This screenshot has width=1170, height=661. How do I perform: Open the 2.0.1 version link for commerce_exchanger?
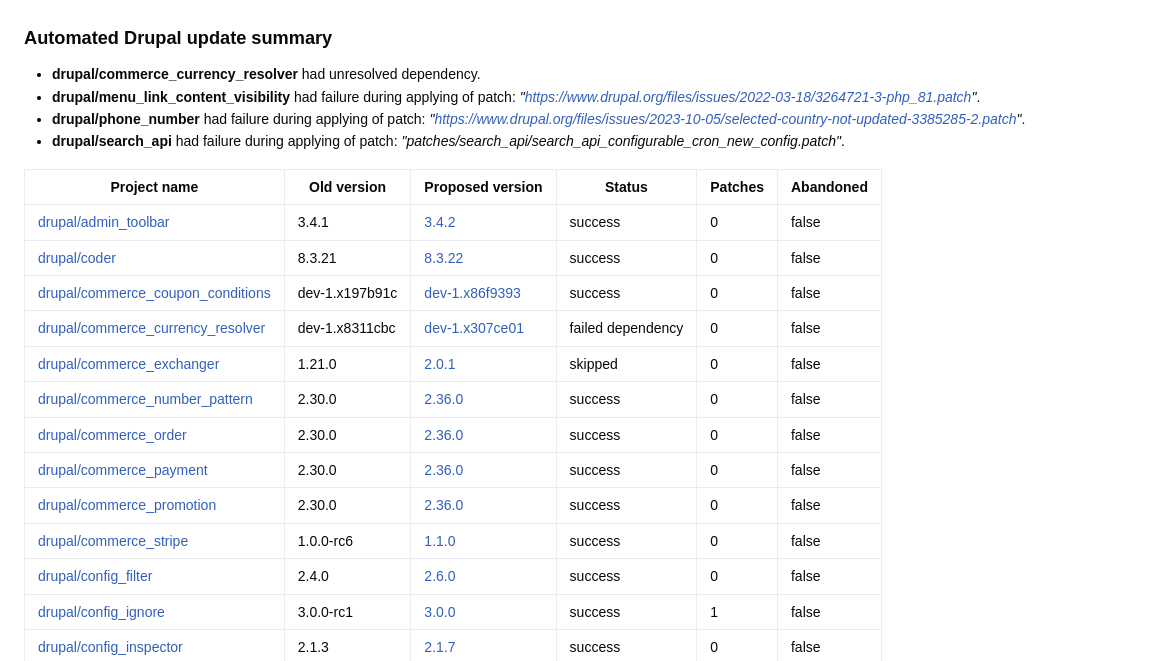point(439,364)
